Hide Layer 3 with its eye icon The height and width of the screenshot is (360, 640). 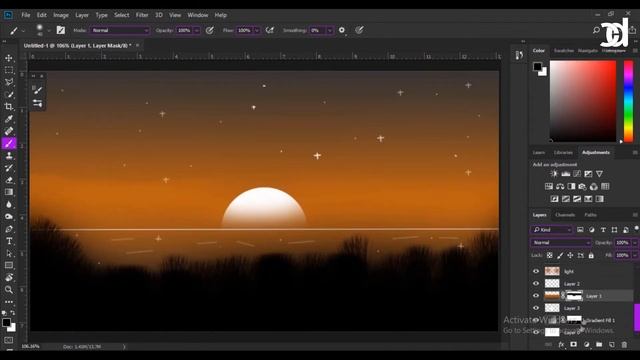click(536, 308)
